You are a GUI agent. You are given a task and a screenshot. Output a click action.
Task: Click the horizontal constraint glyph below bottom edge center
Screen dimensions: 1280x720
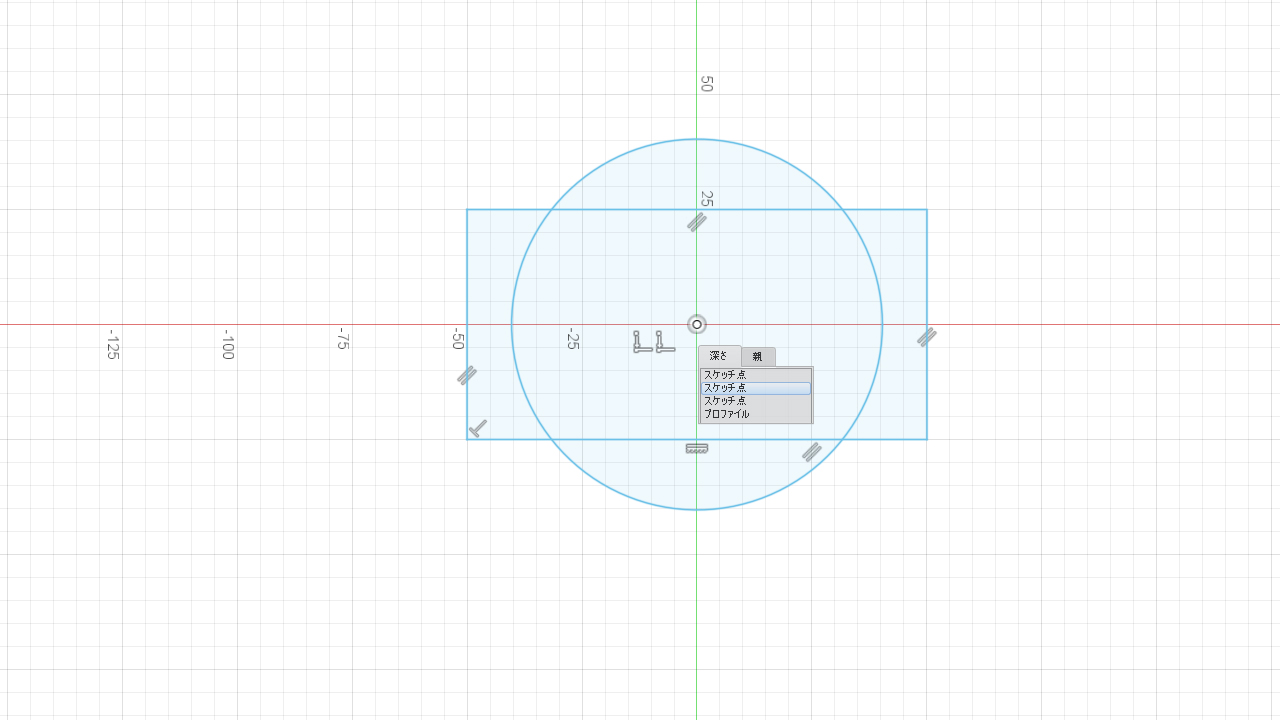click(x=697, y=449)
